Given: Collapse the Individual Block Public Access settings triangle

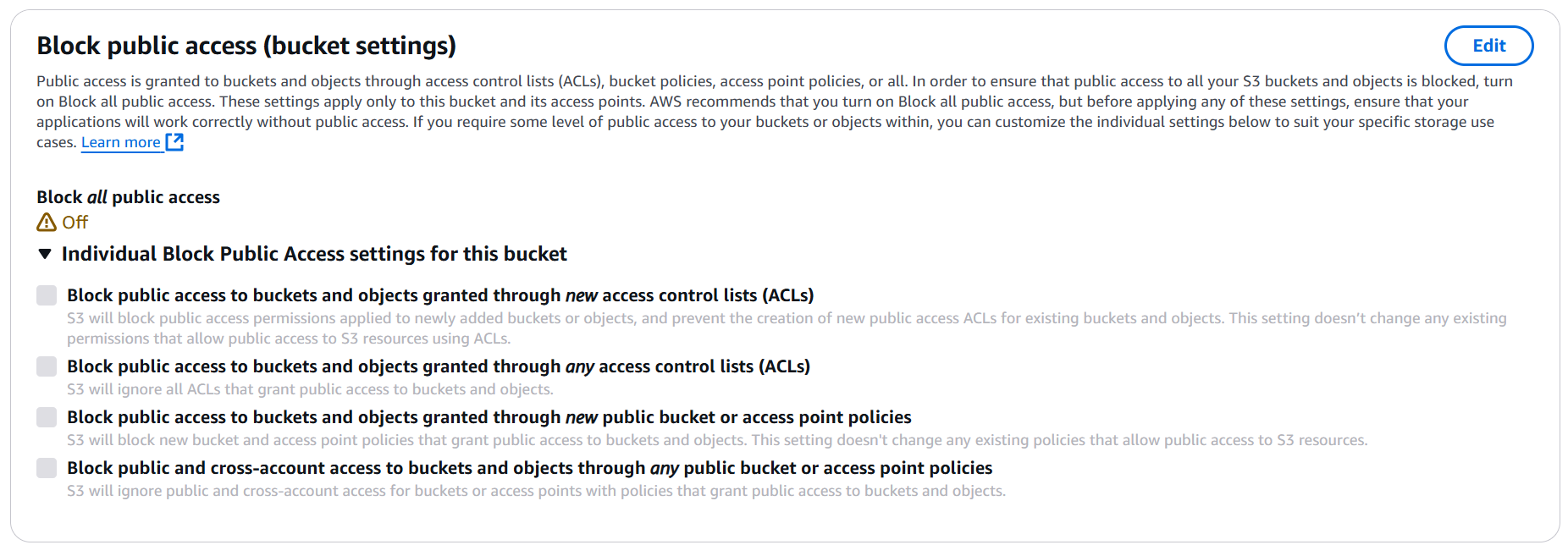Looking at the screenshot, I should [46, 254].
